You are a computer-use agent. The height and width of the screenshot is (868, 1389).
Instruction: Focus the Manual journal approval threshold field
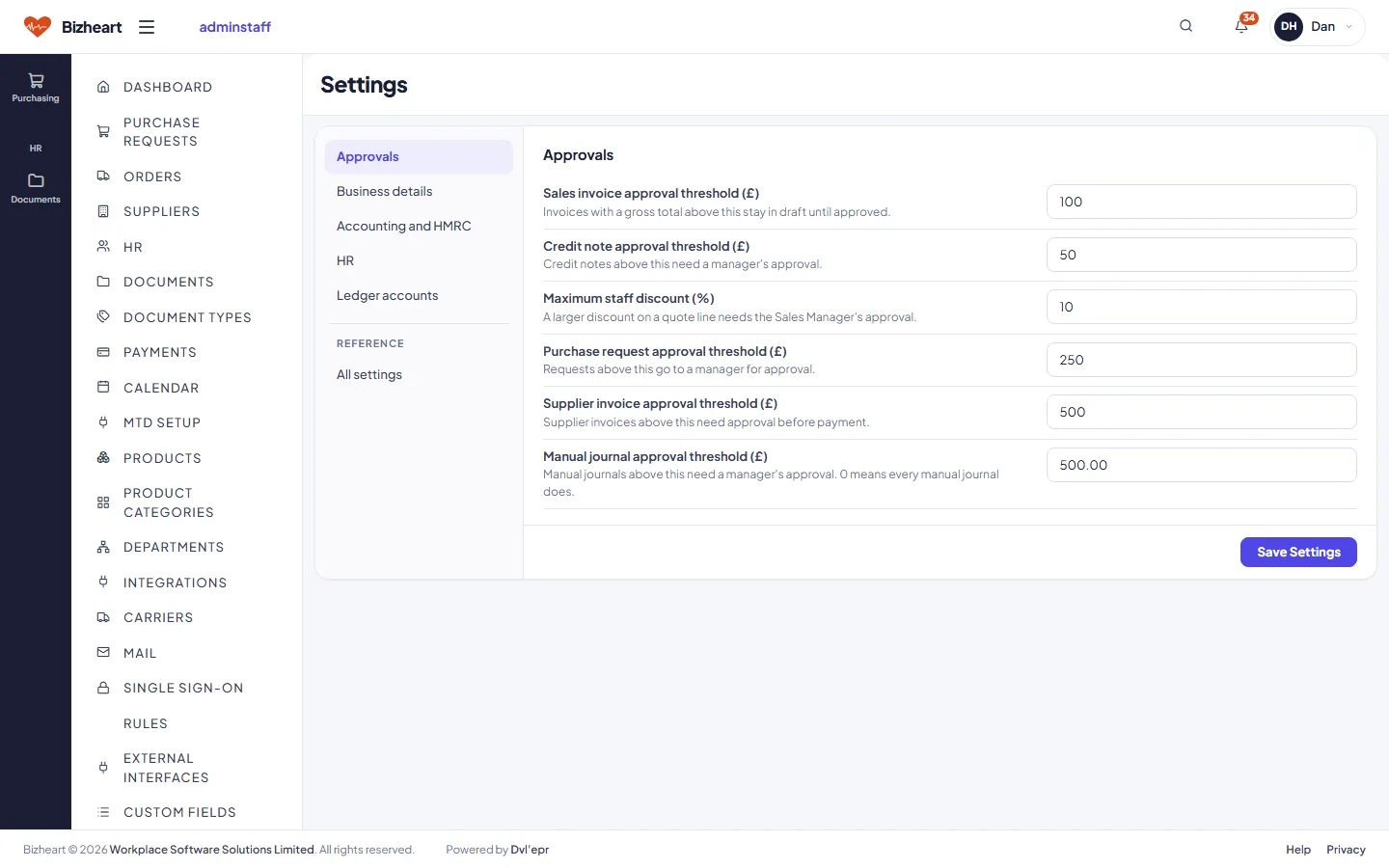click(x=1202, y=465)
